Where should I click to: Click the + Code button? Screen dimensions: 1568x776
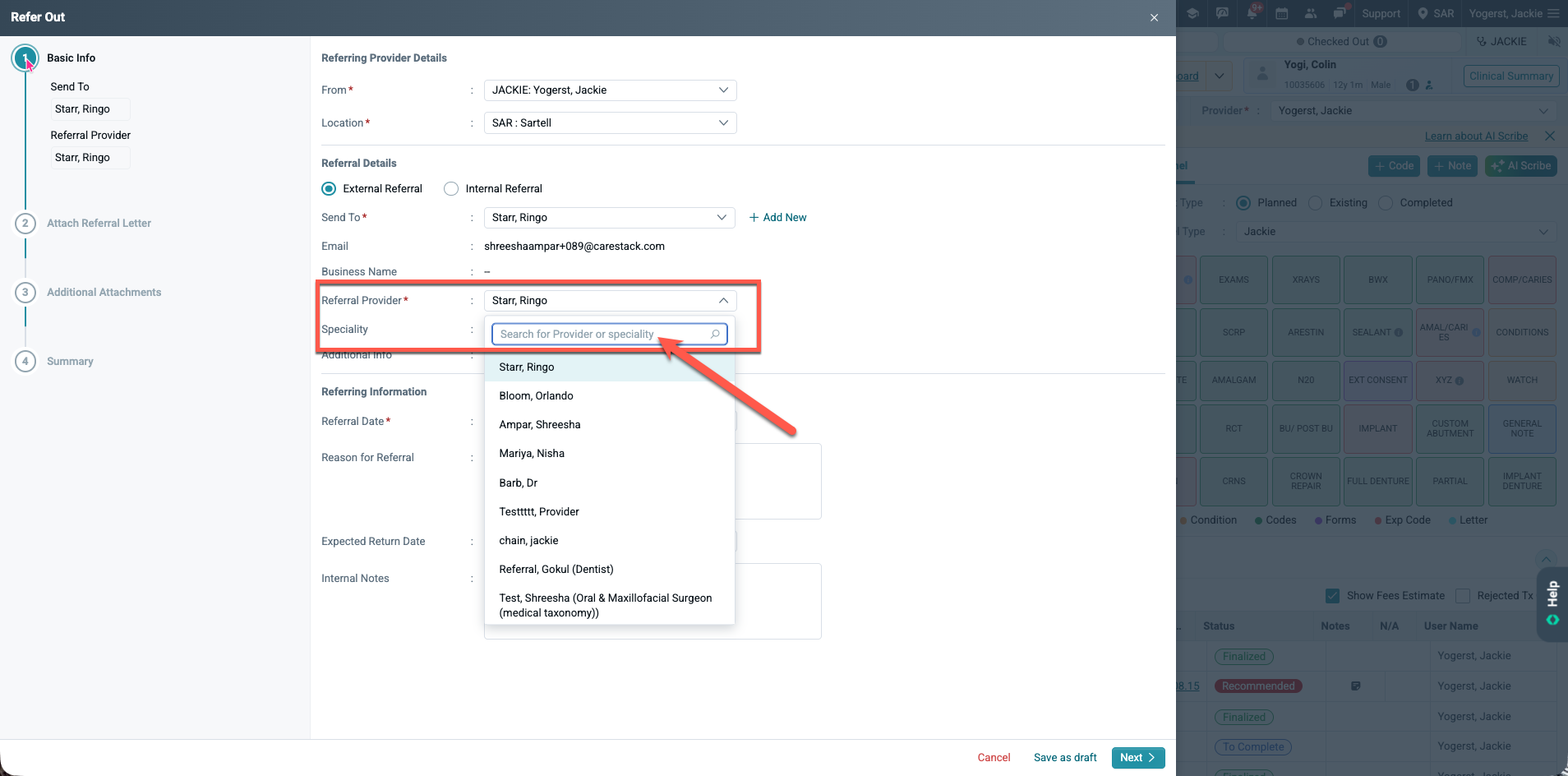(x=1394, y=165)
